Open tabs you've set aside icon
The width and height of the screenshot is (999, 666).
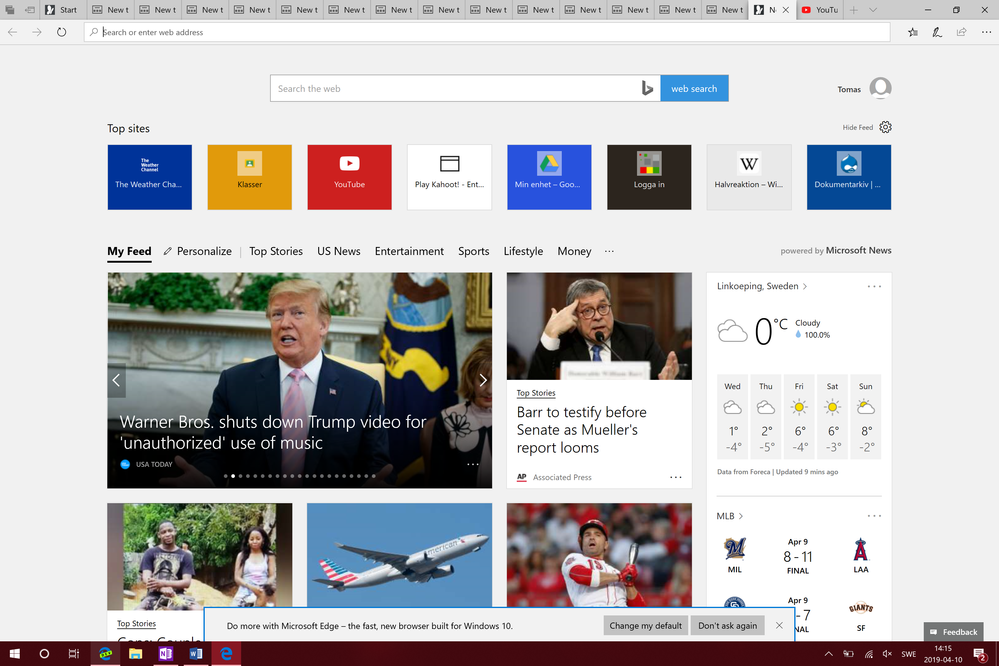pyautogui.click(x=10, y=10)
